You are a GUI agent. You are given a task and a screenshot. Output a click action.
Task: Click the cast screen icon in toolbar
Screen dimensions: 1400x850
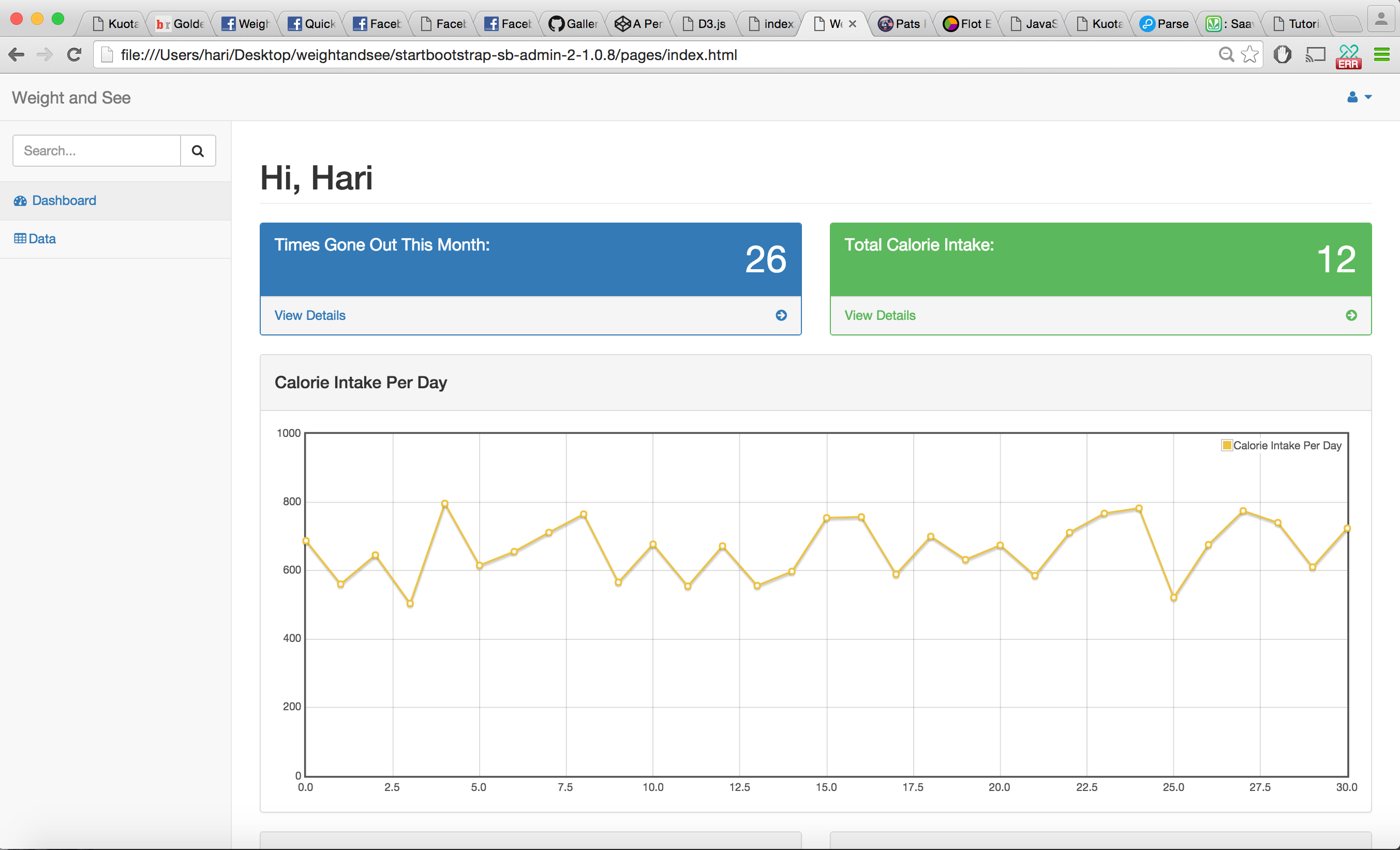pyautogui.click(x=1315, y=55)
